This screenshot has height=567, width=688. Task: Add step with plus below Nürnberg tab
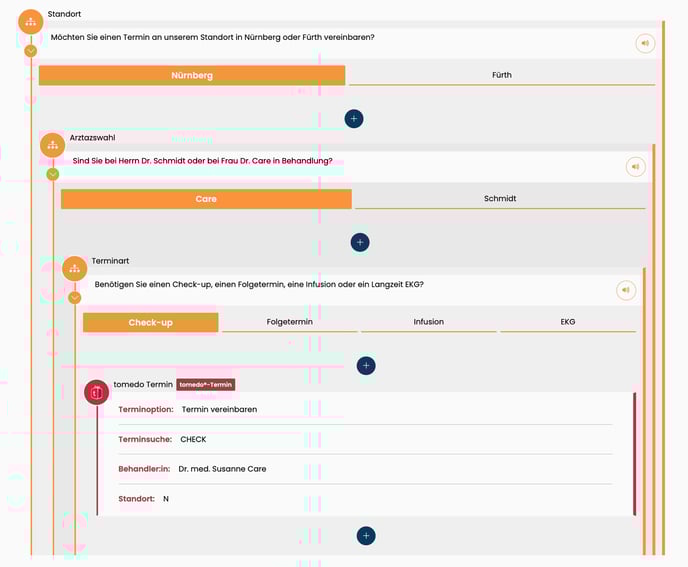pyautogui.click(x=353, y=118)
